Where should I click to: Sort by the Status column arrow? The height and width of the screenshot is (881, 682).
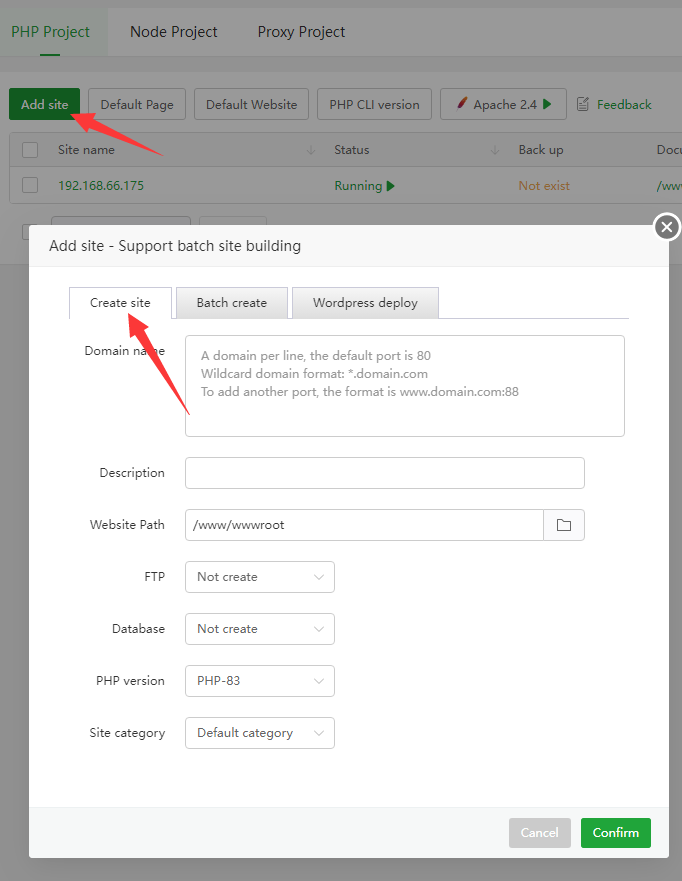click(x=495, y=150)
